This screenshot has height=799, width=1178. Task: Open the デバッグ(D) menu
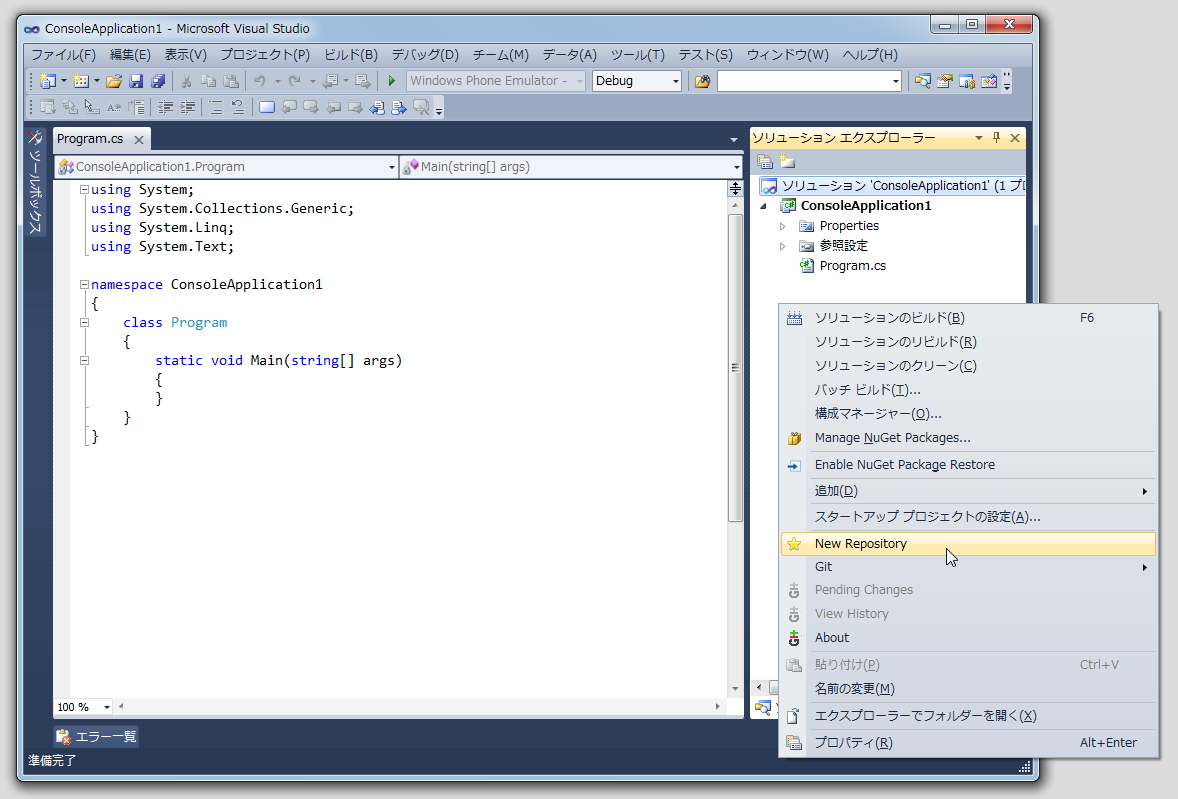click(424, 55)
